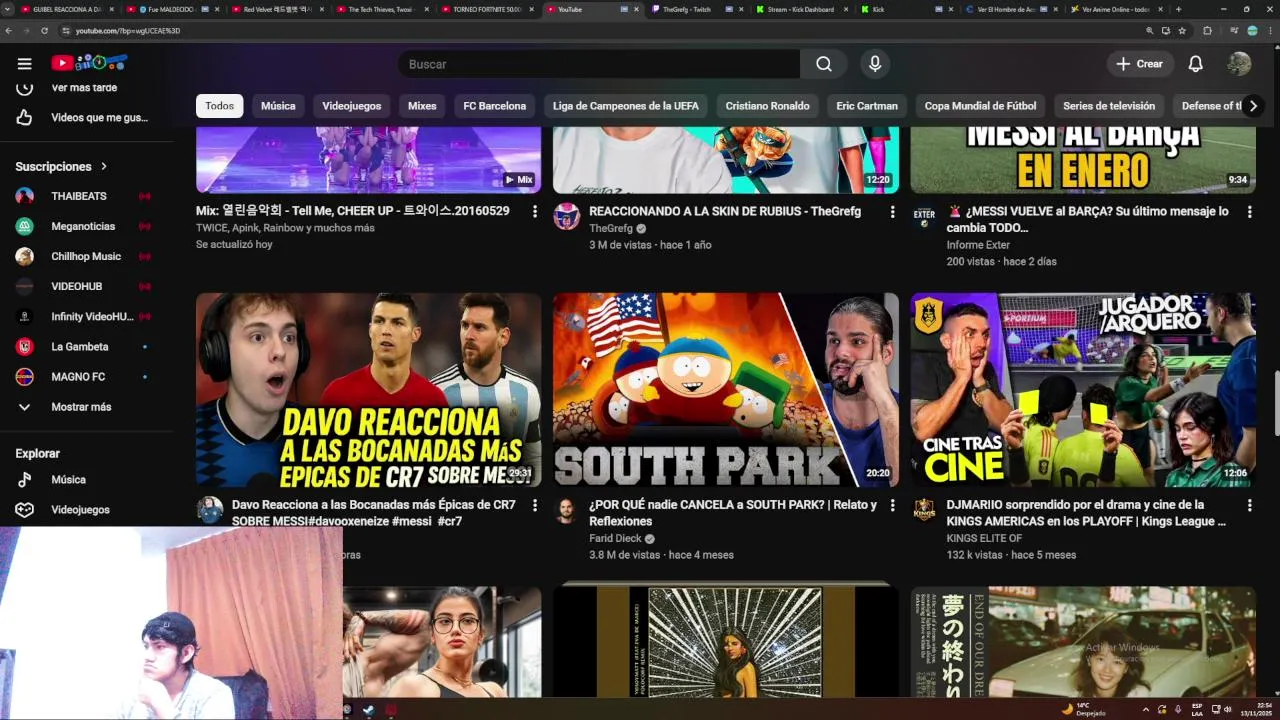Open the notifications bell
This screenshot has height=720, width=1280.
click(x=1195, y=64)
